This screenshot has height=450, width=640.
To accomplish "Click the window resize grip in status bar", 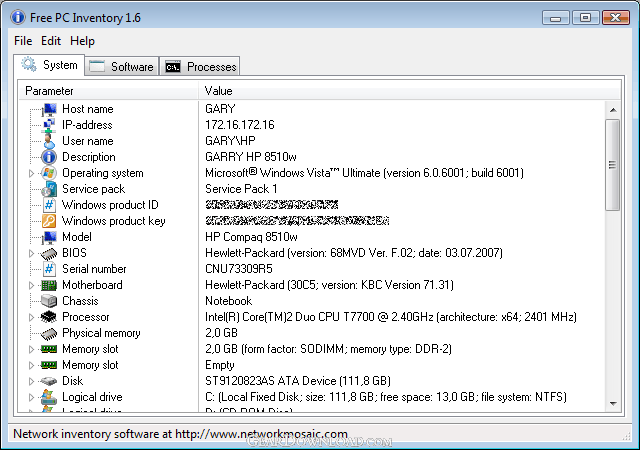I will tap(627, 436).
